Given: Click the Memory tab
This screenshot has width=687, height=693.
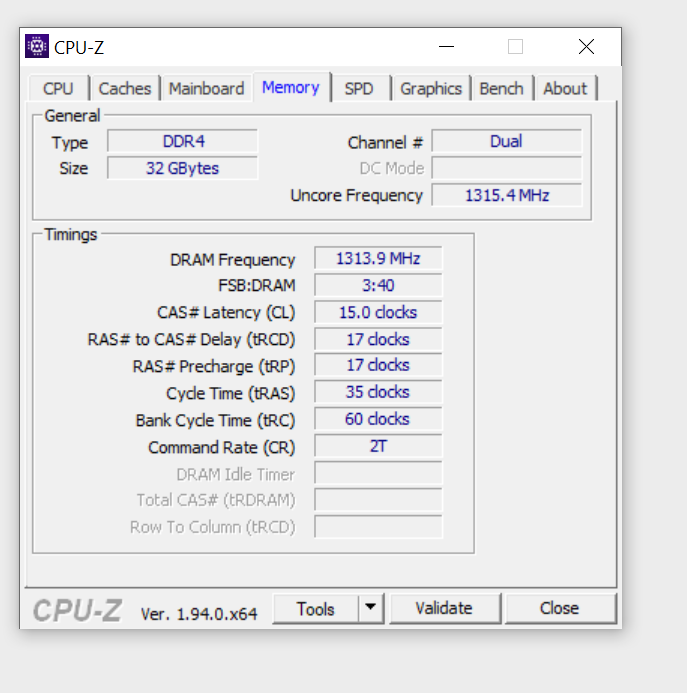Looking at the screenshot, I should (x=291, y=87).
